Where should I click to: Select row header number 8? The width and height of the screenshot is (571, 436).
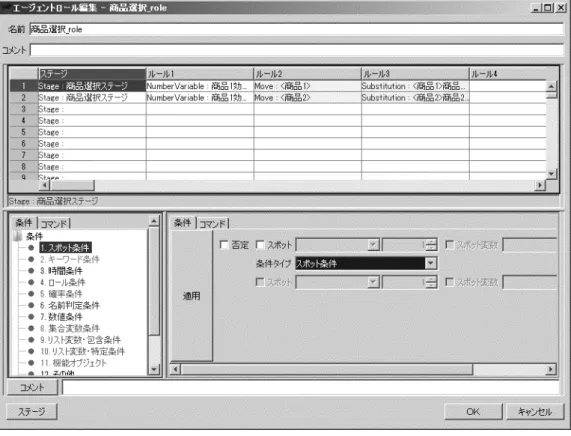click(24, 167)
